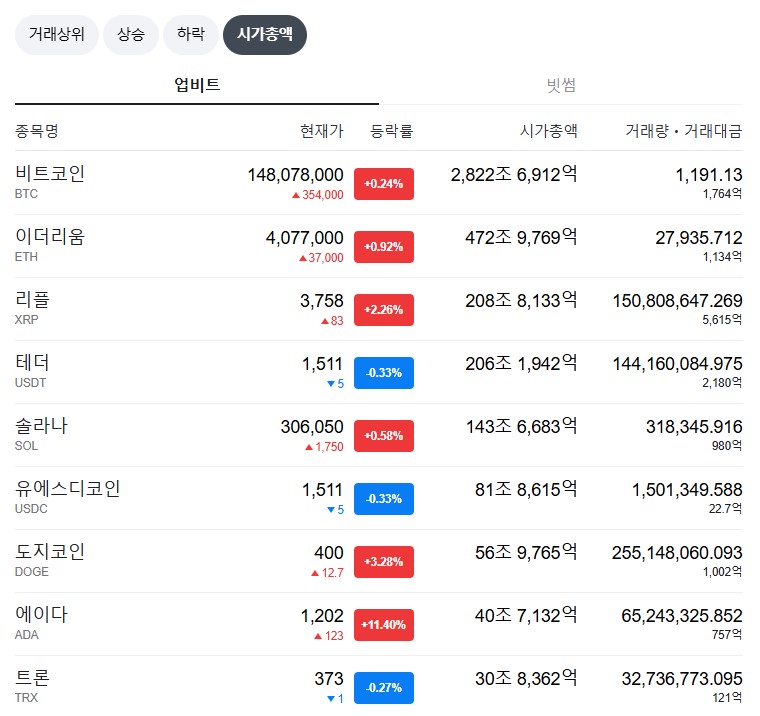
Task: Click the -0.33% badge for 유에스디코인
Action: pyautogui.click(x=384, y=499)
